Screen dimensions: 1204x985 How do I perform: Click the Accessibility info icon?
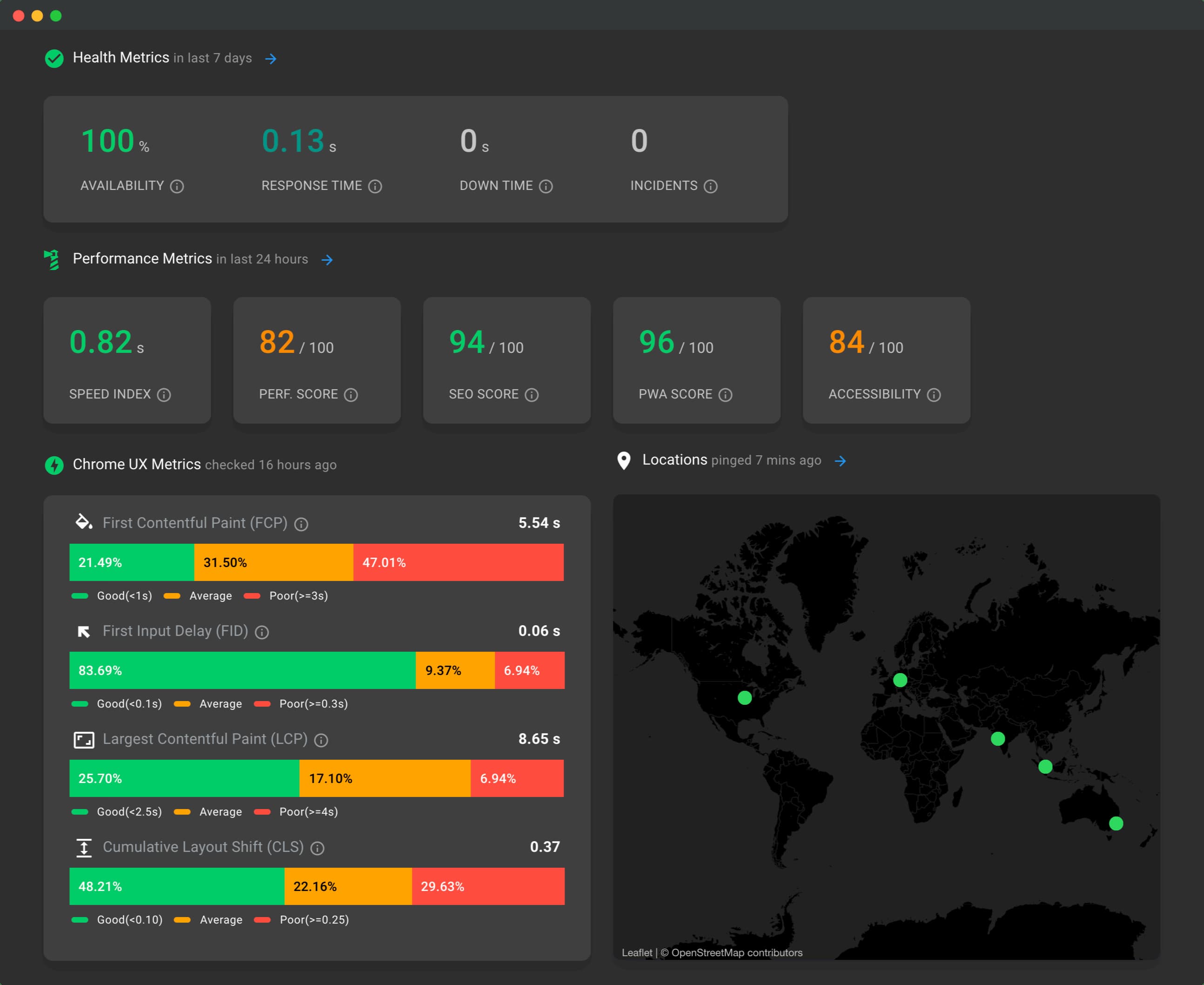tap(934, 395)
